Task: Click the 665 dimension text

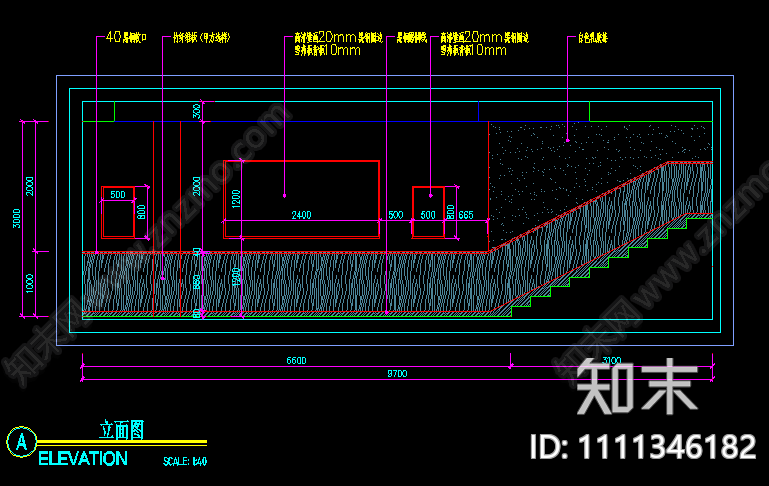Action: (x=466, y=215)
